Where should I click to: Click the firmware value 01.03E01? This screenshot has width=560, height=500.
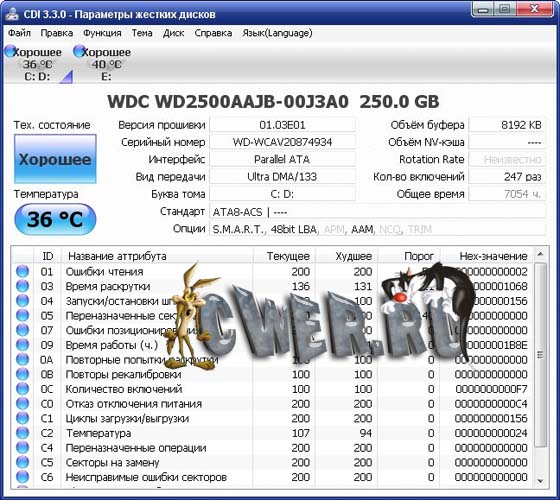pyautogui.click(x=282, y=125)
